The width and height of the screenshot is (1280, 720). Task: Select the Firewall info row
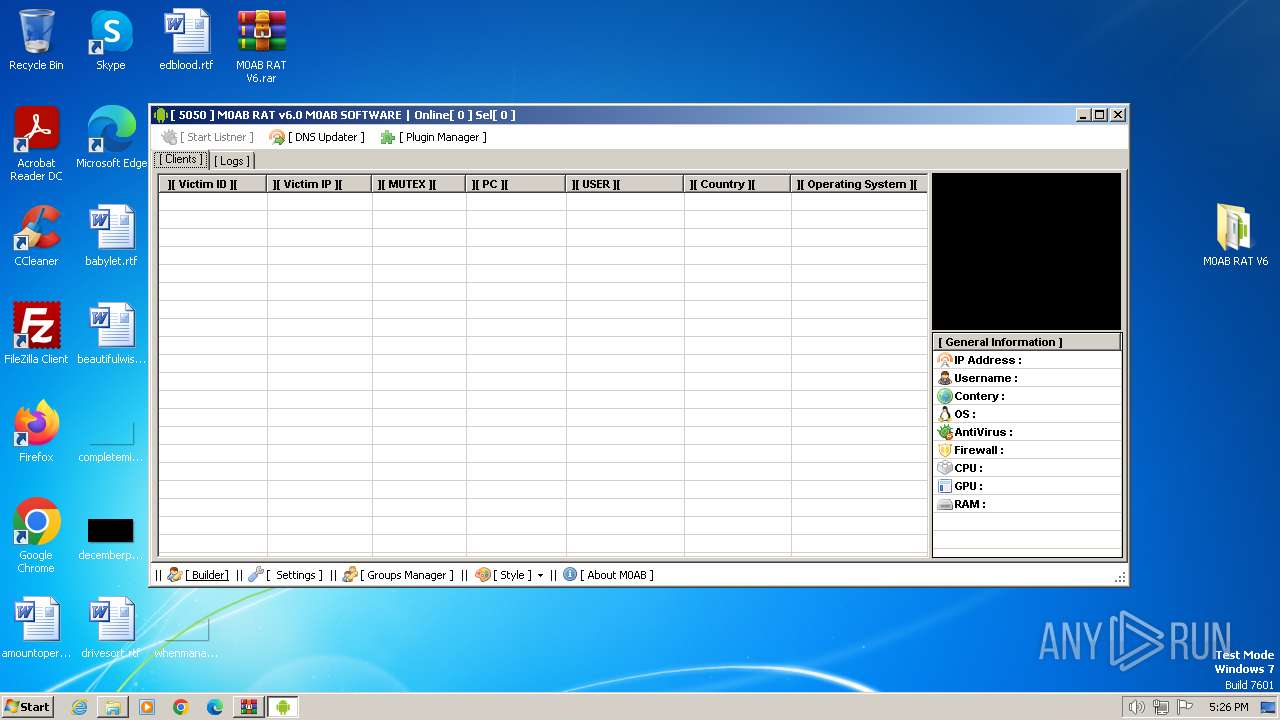(x=1027, y=450)
